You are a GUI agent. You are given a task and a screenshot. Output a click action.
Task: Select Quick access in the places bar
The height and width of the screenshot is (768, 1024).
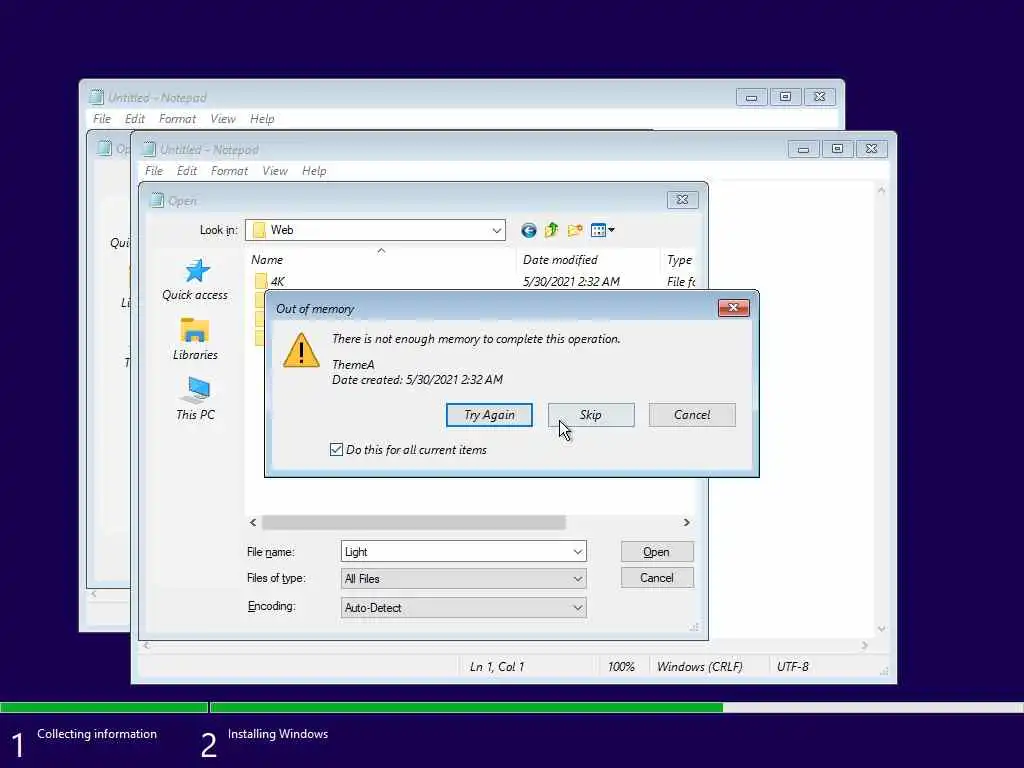point(195,280)
